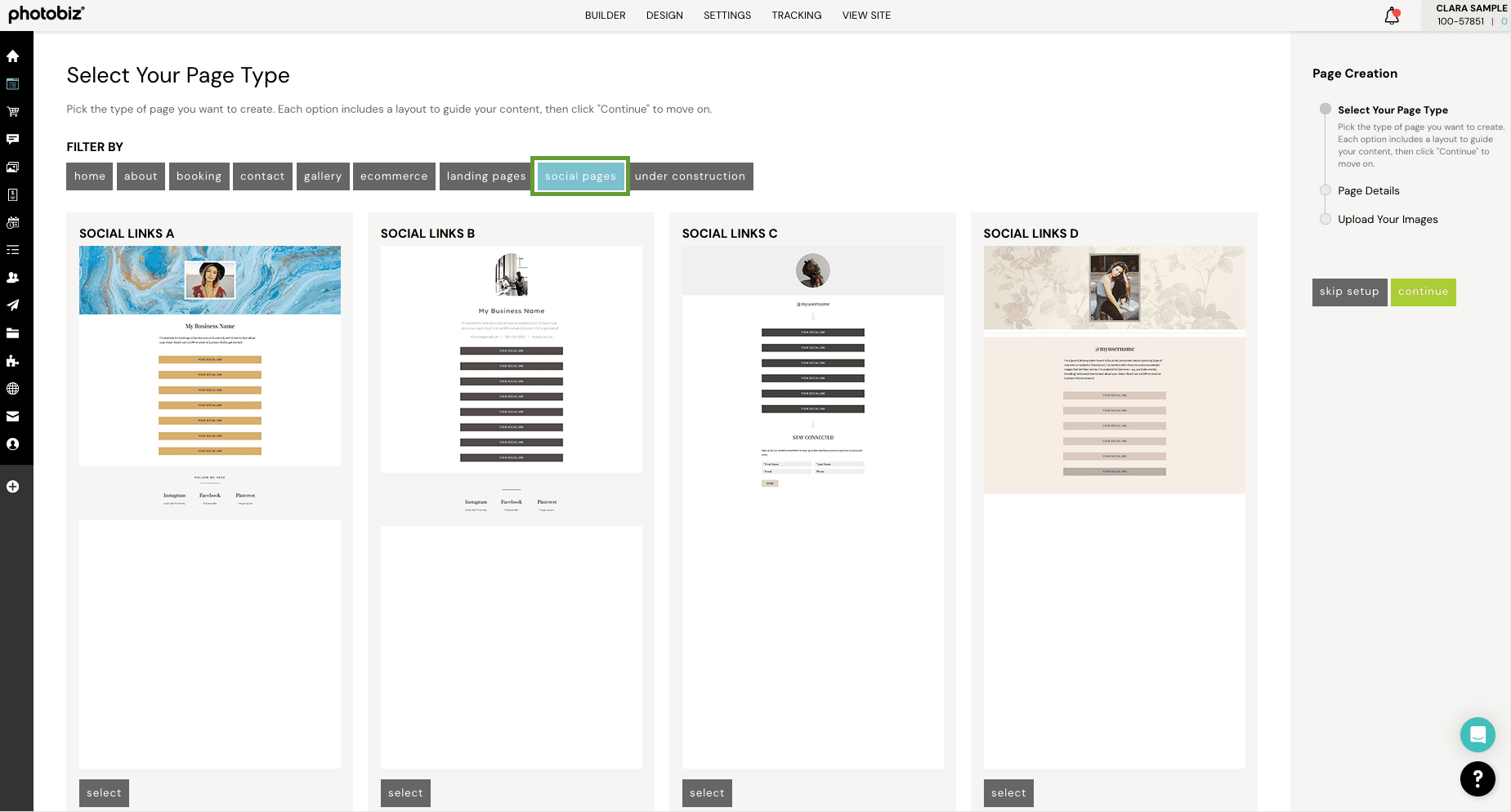Open the notifications bell icon
1511x812 pixels.
click(1392, 16)
